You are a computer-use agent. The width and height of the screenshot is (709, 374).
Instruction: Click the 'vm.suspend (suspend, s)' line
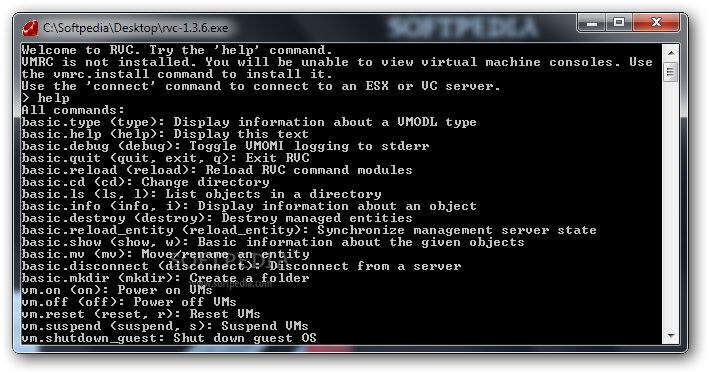(165, 326)
